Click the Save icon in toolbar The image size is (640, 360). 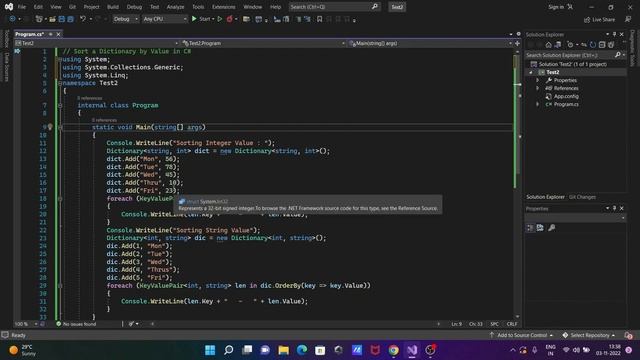(62, 19)
